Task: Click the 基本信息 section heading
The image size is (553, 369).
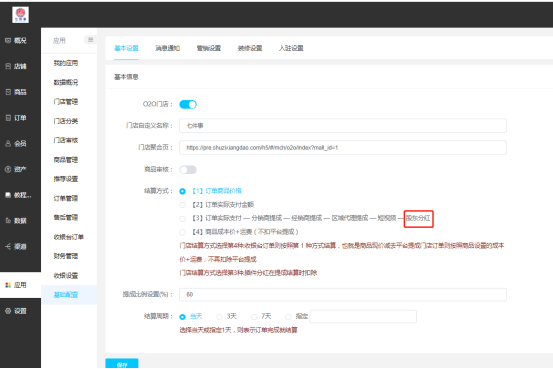Action: [x=126, y=77]
